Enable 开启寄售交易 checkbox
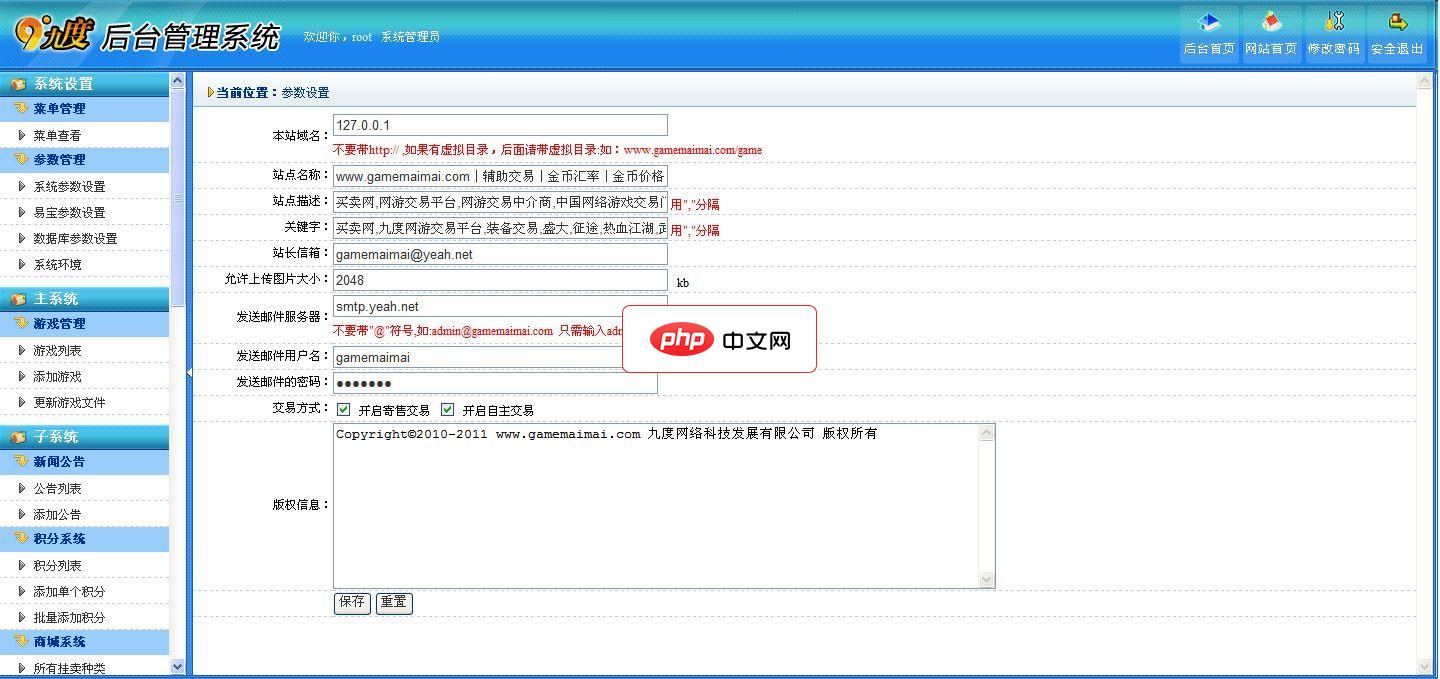 point(343,409)
